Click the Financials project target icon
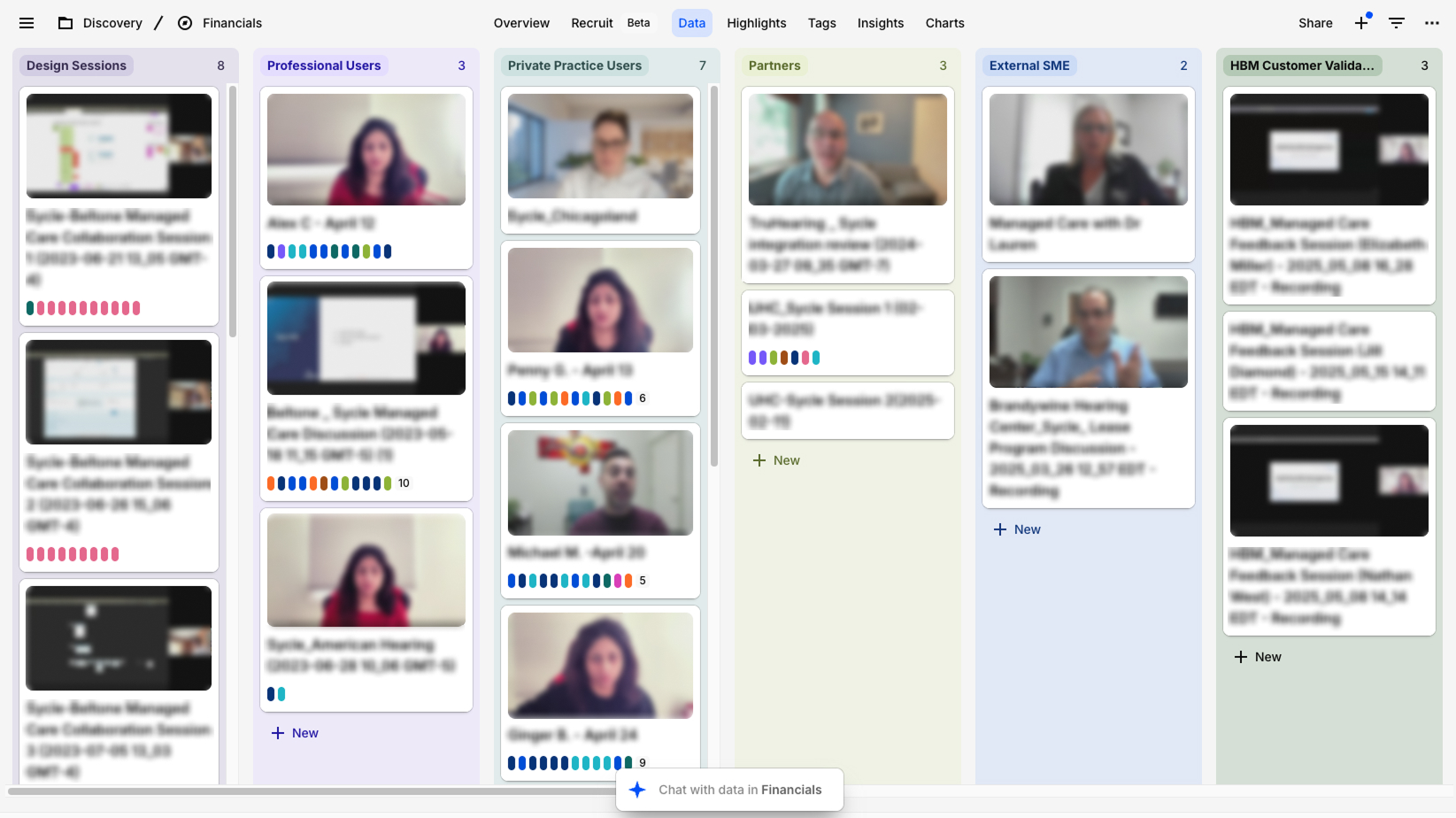Image resolution: width=1456 pixels, height=818 pixels. (185, 23)
